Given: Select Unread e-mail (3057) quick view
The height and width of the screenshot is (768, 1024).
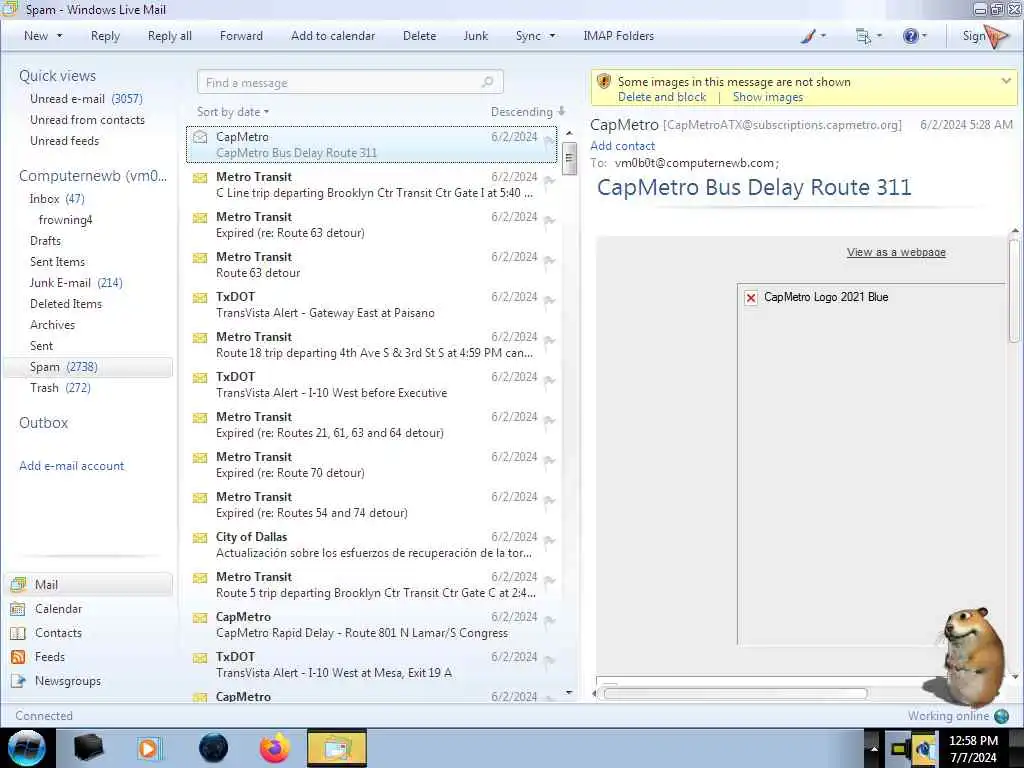Looking at the screenshot, I should coord(86,99).
